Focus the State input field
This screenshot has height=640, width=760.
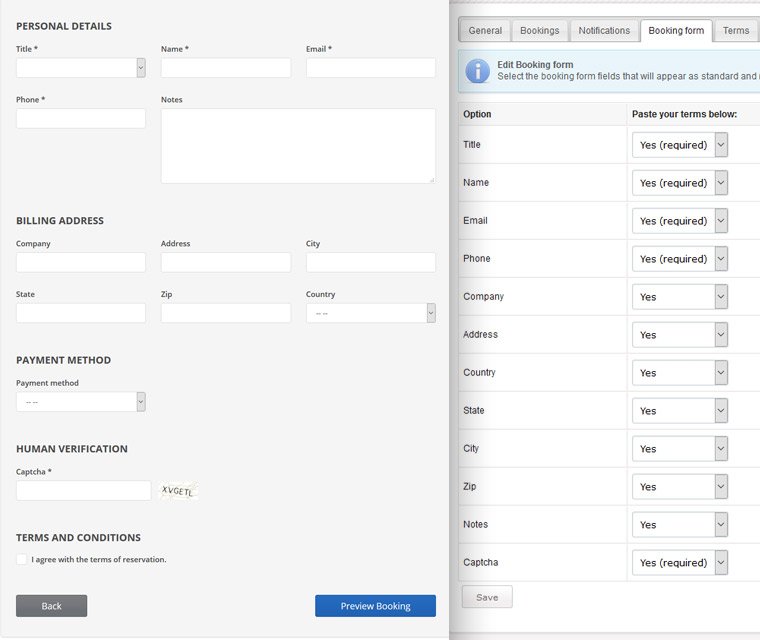(x=81, y=313)
